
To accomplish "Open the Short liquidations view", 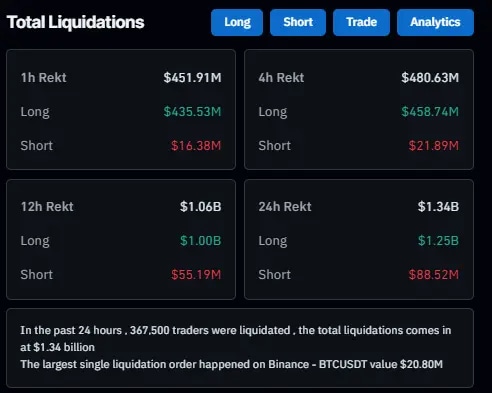I will pos(298,22).
